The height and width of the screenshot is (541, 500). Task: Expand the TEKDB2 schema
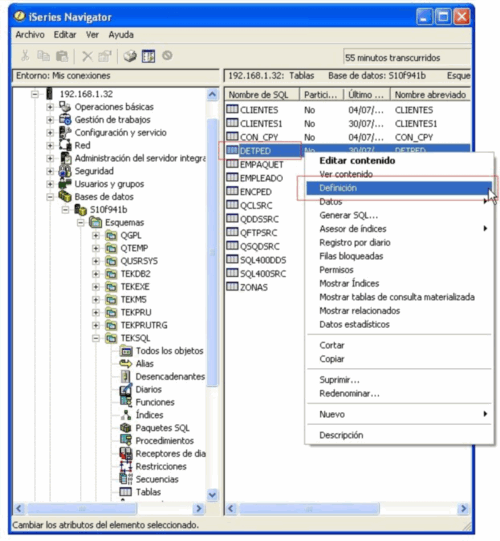96,274
